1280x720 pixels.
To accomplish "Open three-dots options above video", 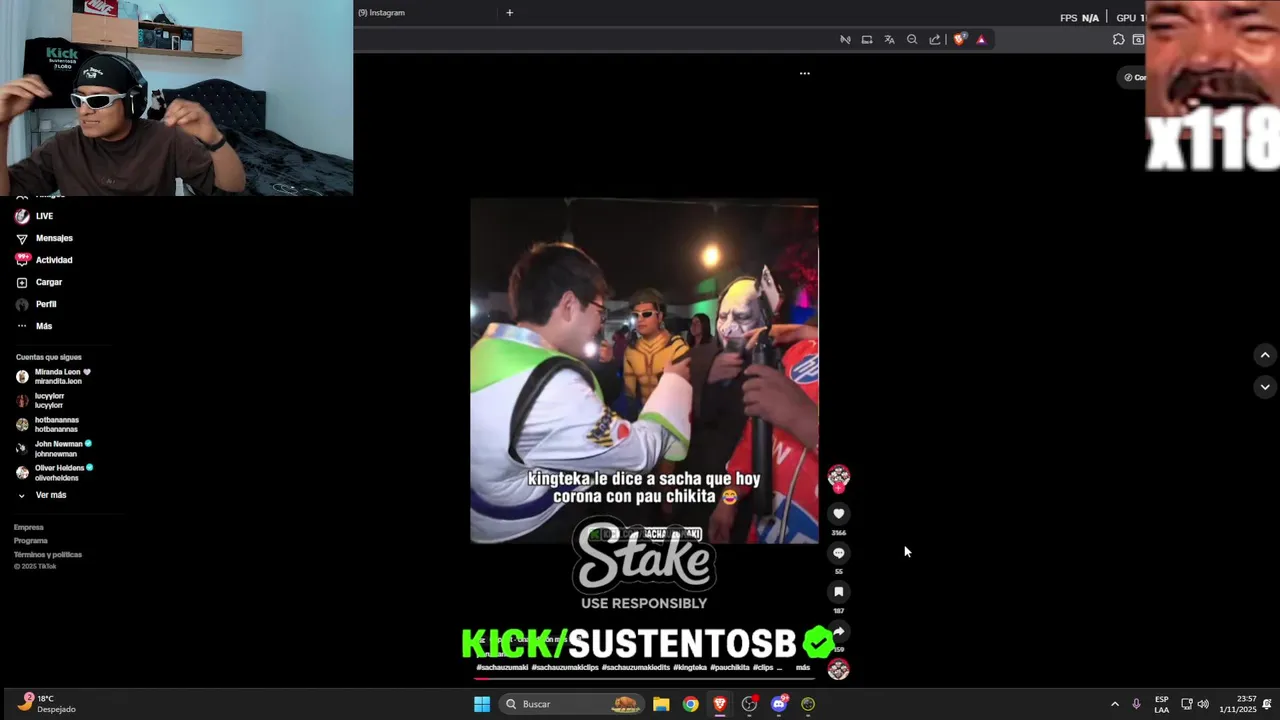I will click(x=805, y=73).
